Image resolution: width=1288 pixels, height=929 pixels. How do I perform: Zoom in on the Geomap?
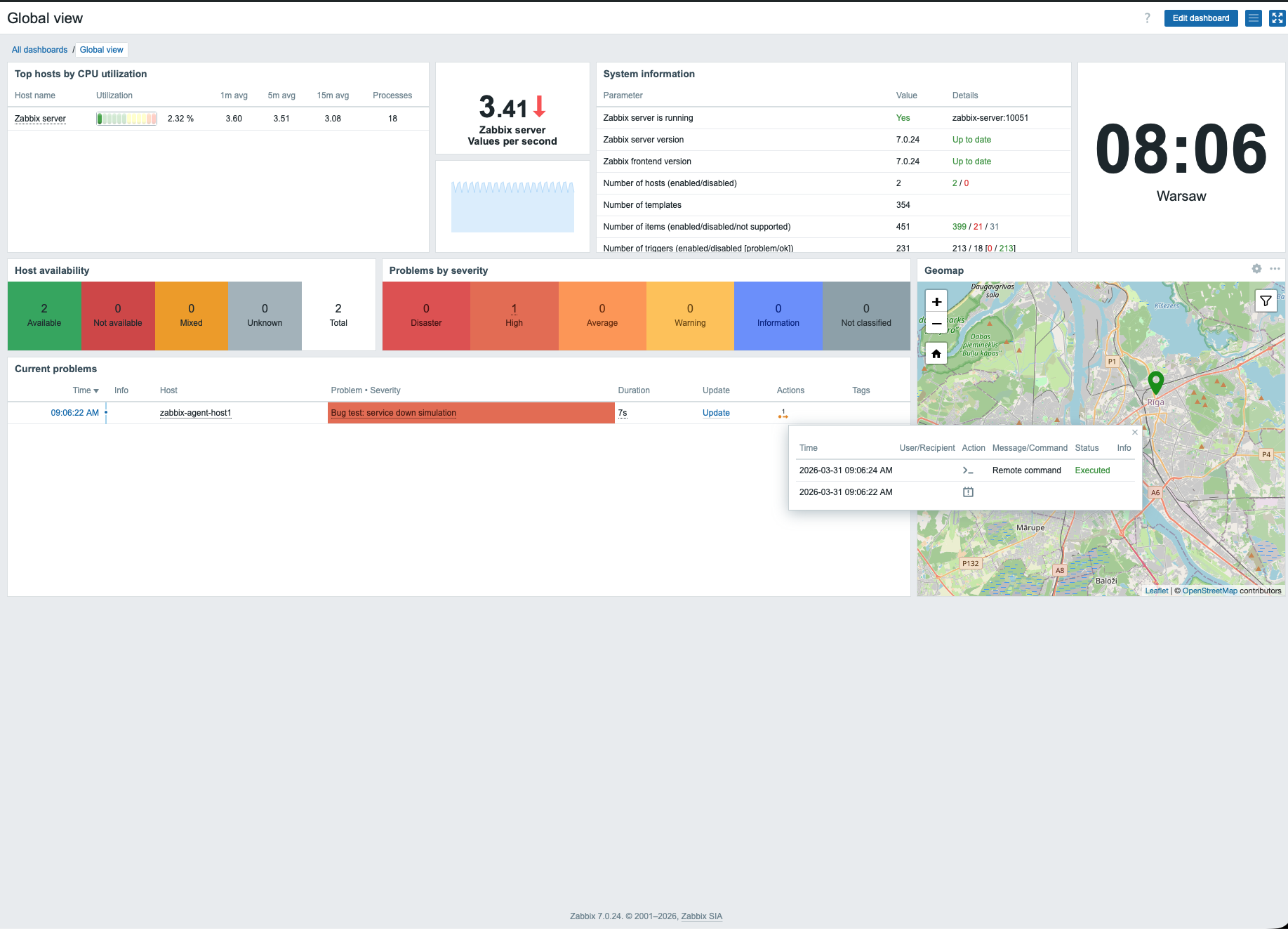point(936,302)
